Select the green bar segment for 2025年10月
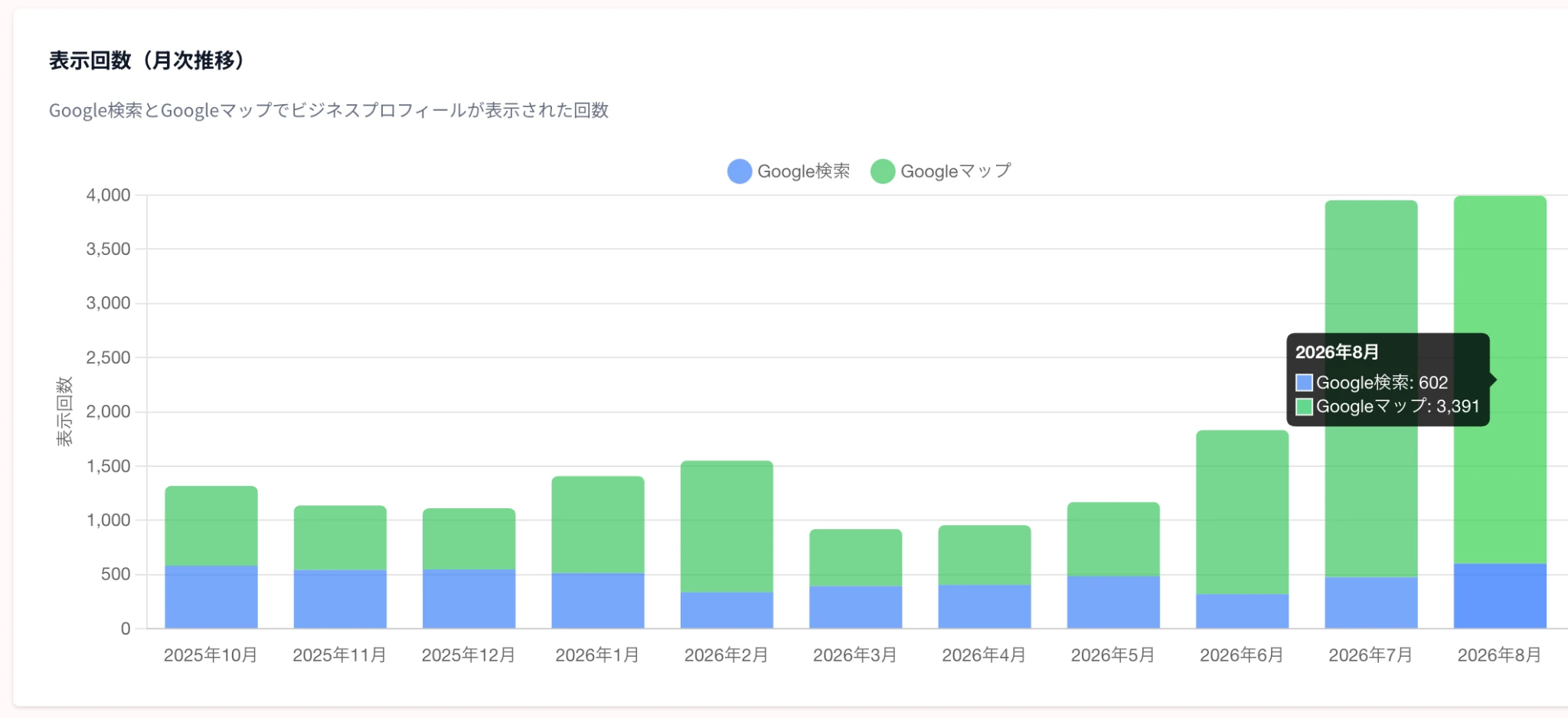 click(211, 526)
